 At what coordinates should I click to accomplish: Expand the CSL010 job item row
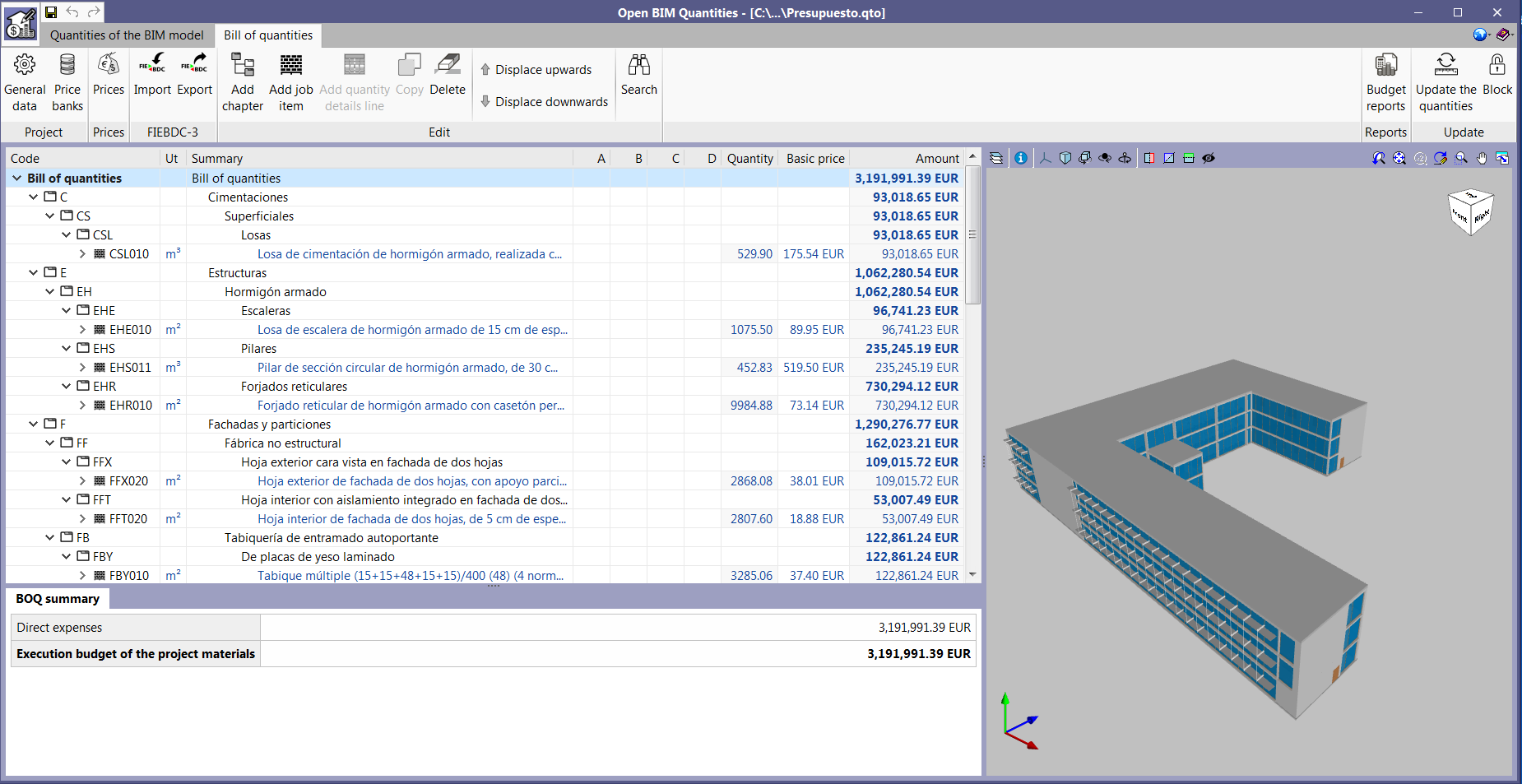(82, 253)
